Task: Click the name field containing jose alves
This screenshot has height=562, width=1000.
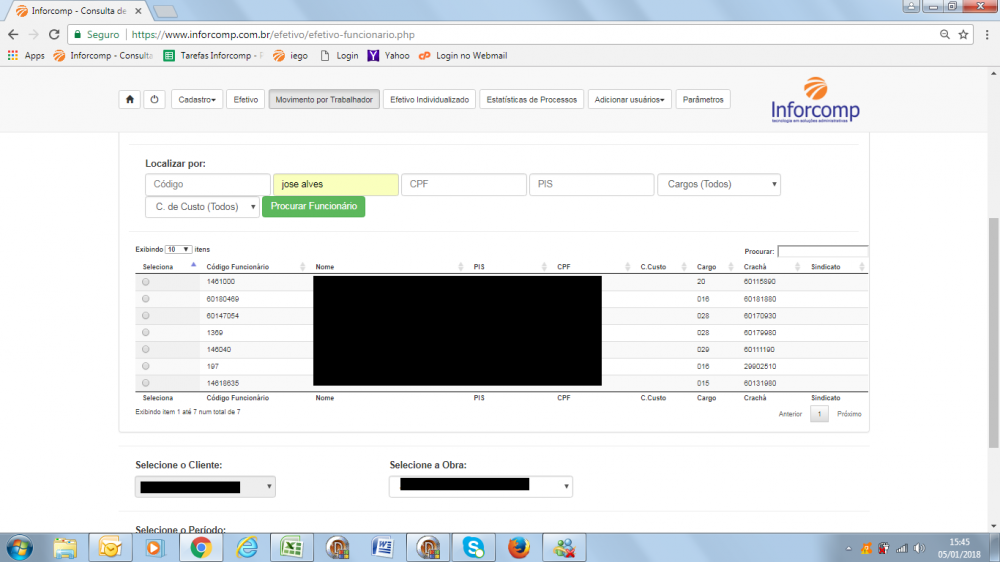Action: [335, 184]
